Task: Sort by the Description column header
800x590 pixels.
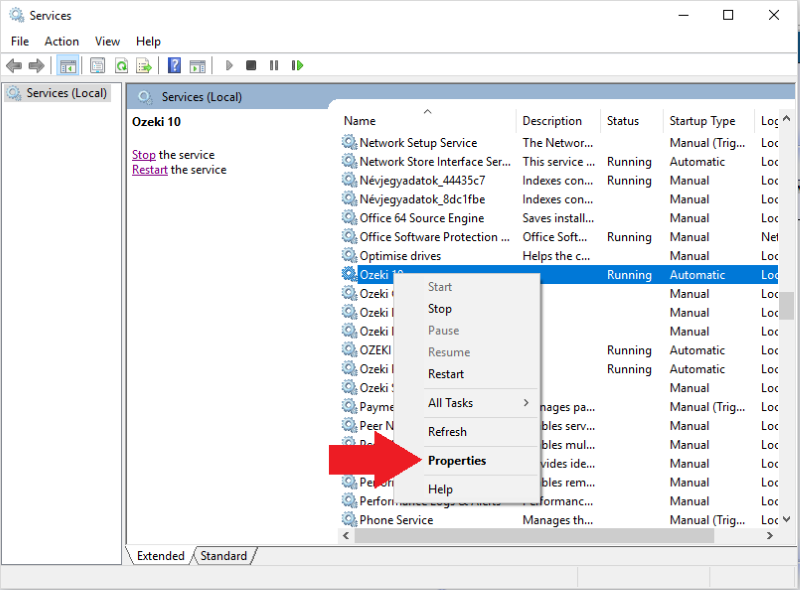Action: [558, 121]
